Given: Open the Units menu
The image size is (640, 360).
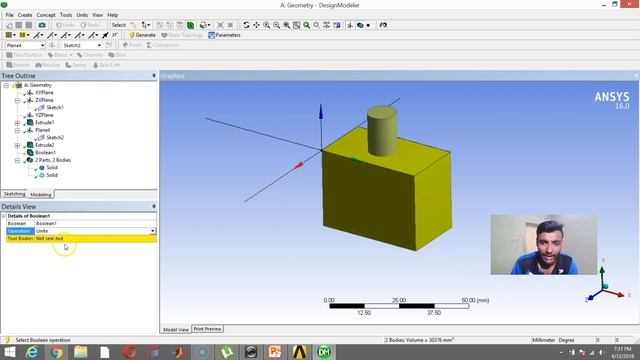Looking at the screenshot, I should [82, 15].
